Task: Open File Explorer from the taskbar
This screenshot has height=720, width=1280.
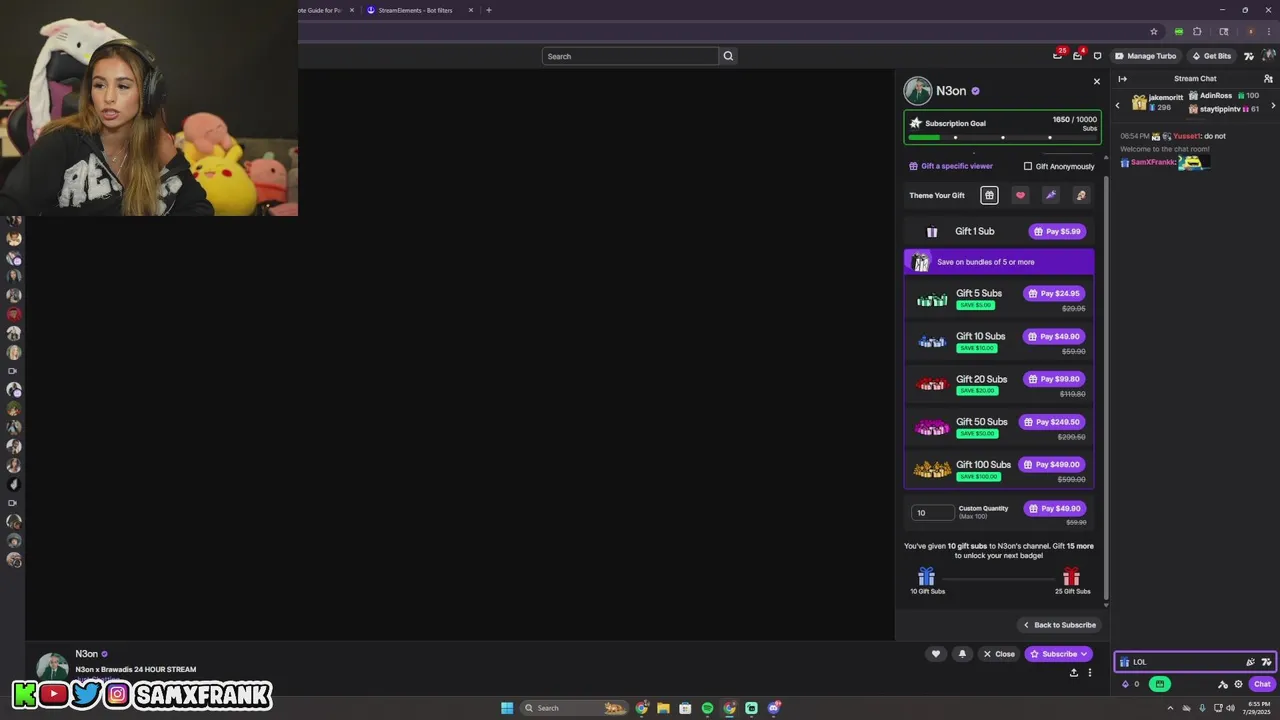Action: click(x=663, y=708)
